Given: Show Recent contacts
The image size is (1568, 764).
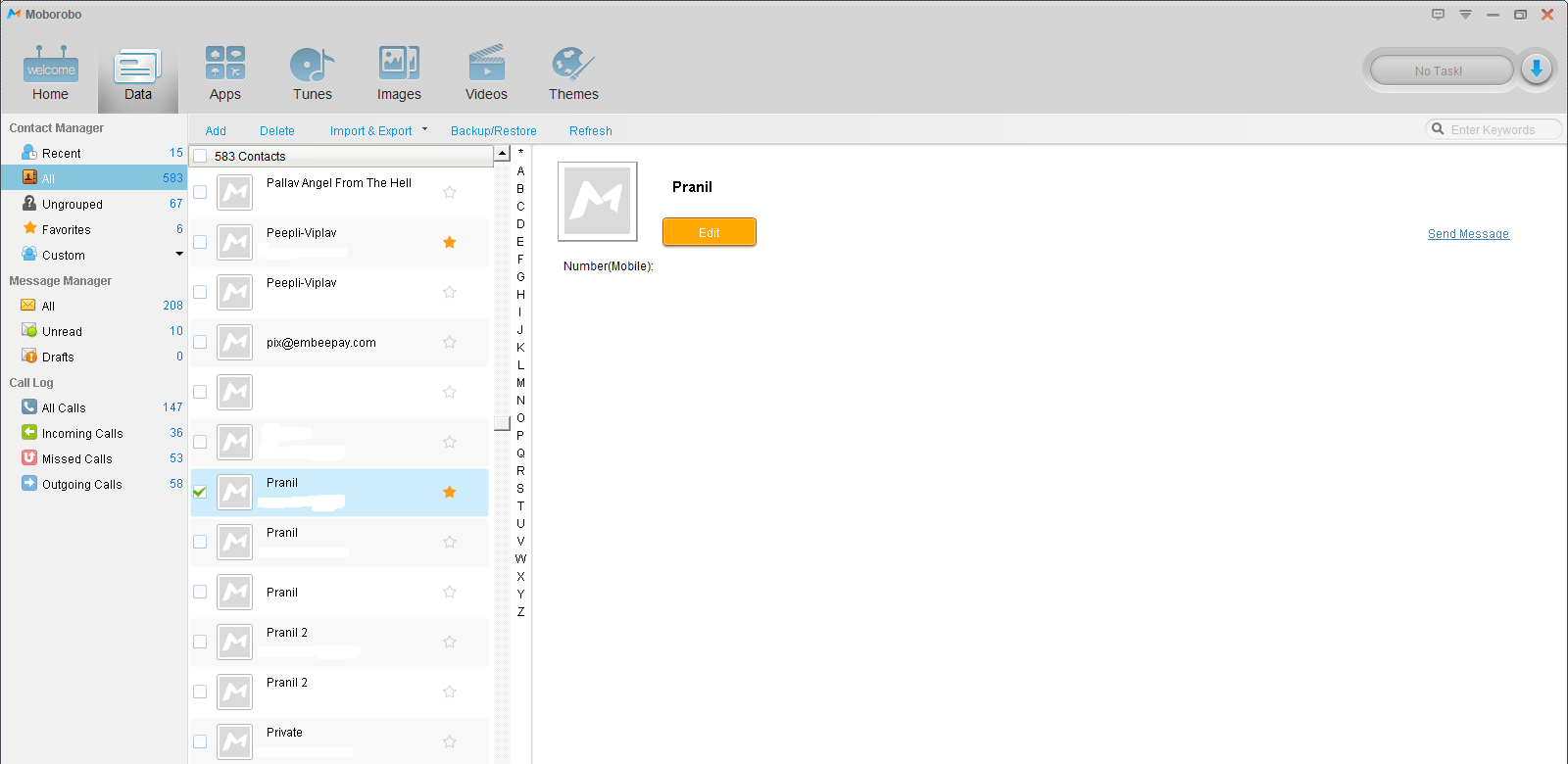Looking at the screenshot, I should pyautogui.click(x=94, y=153).
